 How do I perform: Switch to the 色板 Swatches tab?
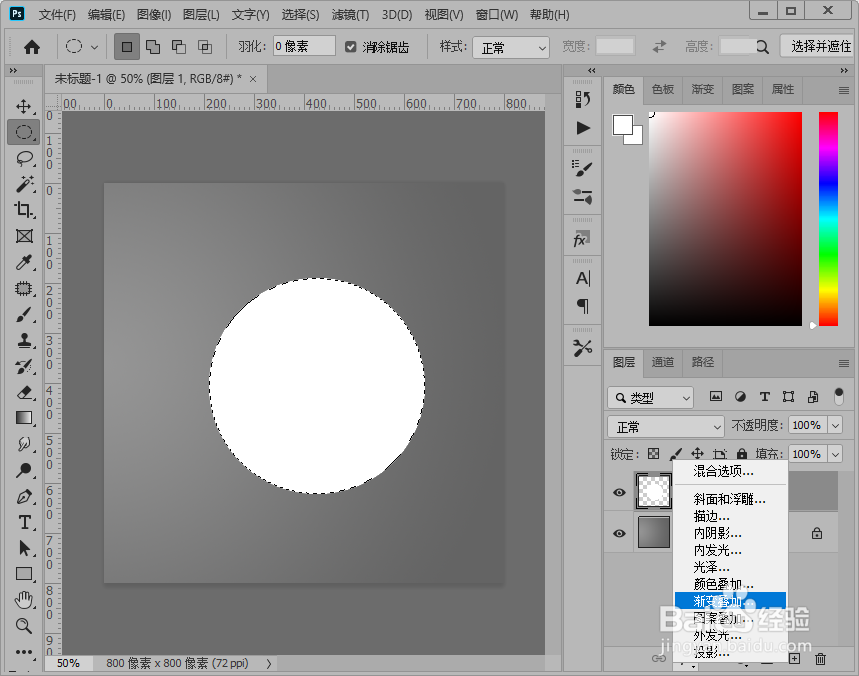(663, 89)
